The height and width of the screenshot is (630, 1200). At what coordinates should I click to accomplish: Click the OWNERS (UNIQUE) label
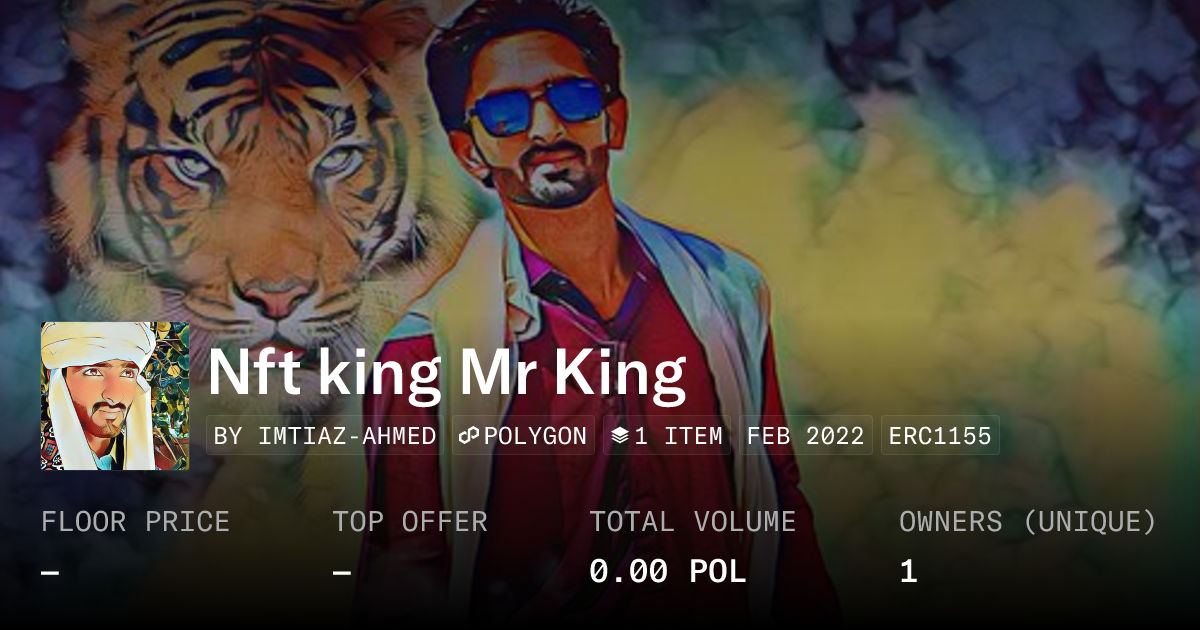pyautogui.click(x=1028, y=522)
